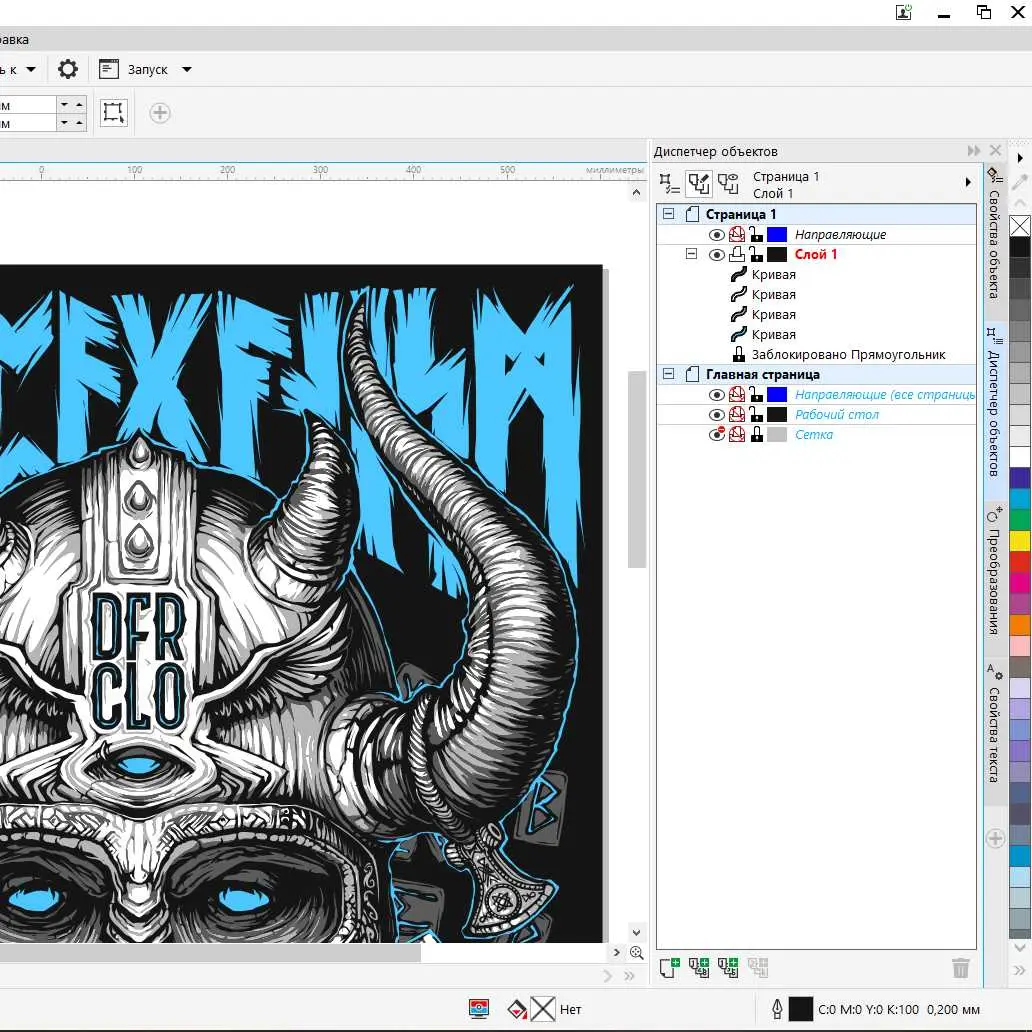
Task: Click the fill bucket icon in status bar
Action: [517, 1009]
